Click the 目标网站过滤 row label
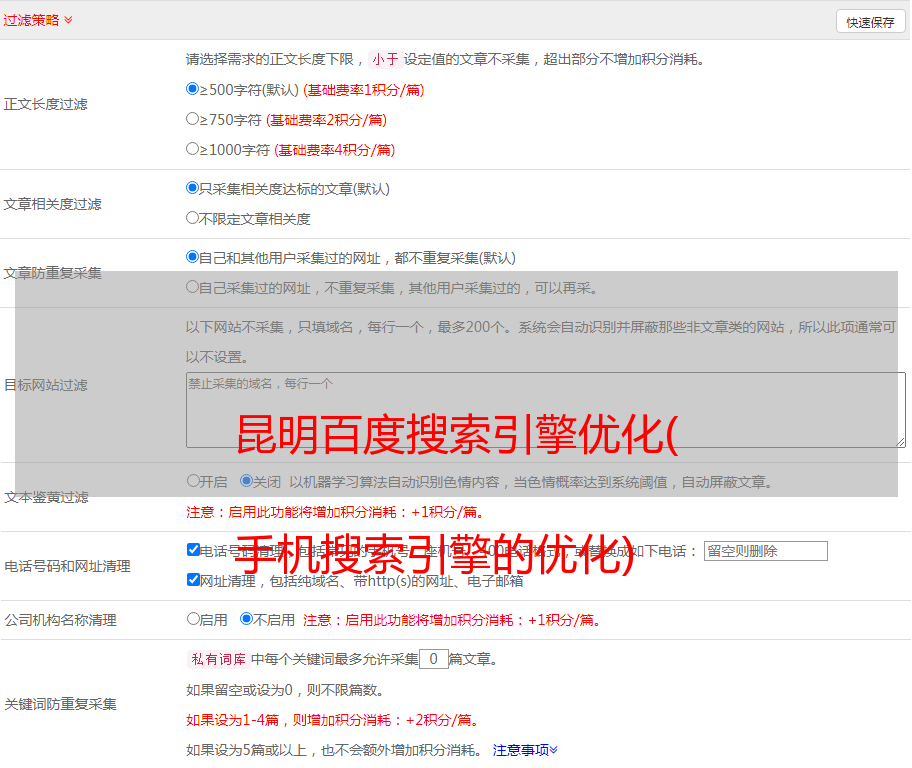Viewport: 912px width, 768px height. click(45, 385)
